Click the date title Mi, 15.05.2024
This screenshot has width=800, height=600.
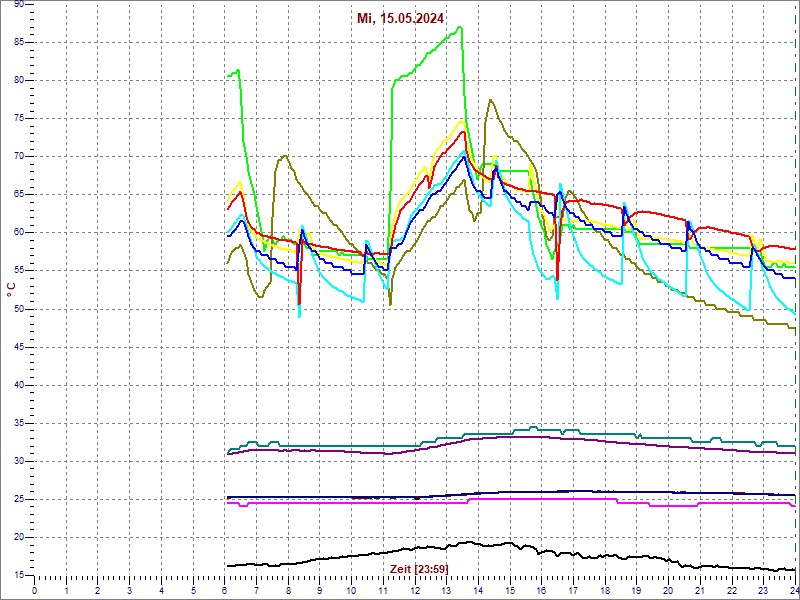(400, 19)
